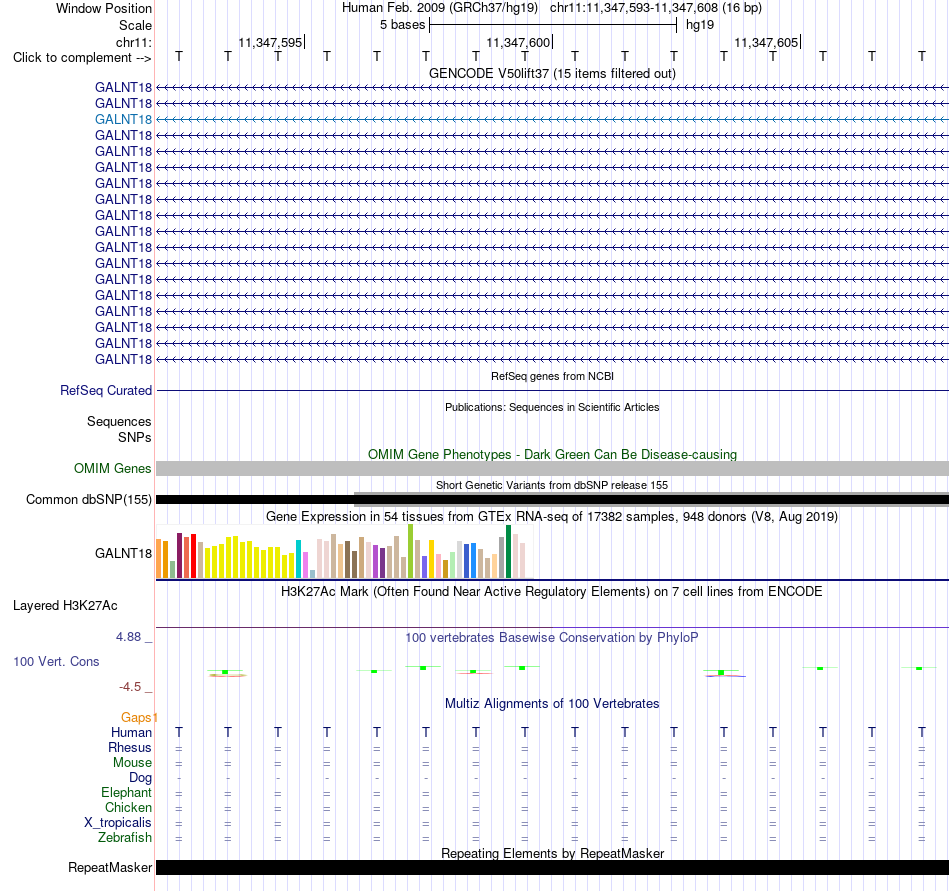Viewport: 950px width, 891px height.
Task: Select the Chicken species label
Action: point(128,807)
